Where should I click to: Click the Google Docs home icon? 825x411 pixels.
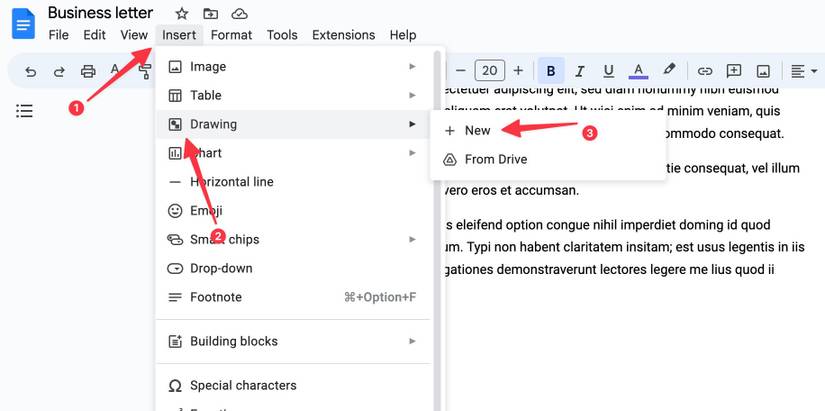pyautogui.click(x=23, y=24)
